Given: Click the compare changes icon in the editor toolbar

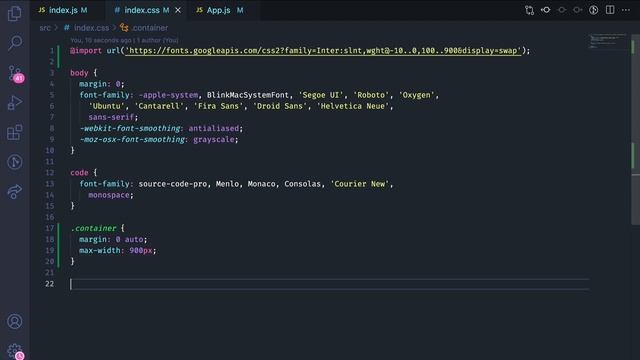Looking at the screenshot, I should (529, 10).
